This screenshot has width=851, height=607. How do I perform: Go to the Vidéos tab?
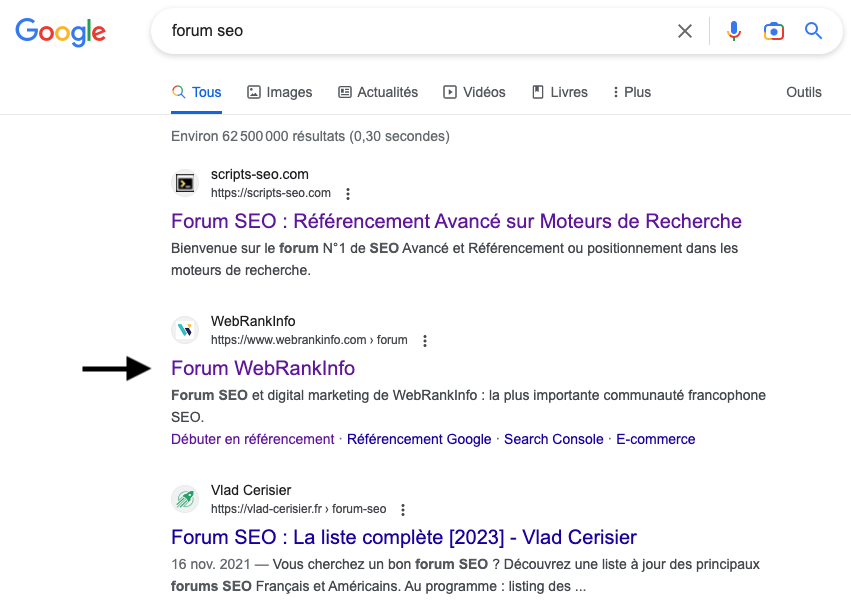pos(474,92)
